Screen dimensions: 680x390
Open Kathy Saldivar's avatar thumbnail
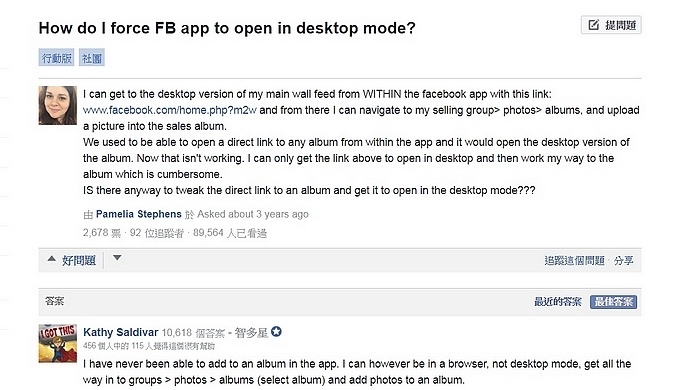click(58, 343)
